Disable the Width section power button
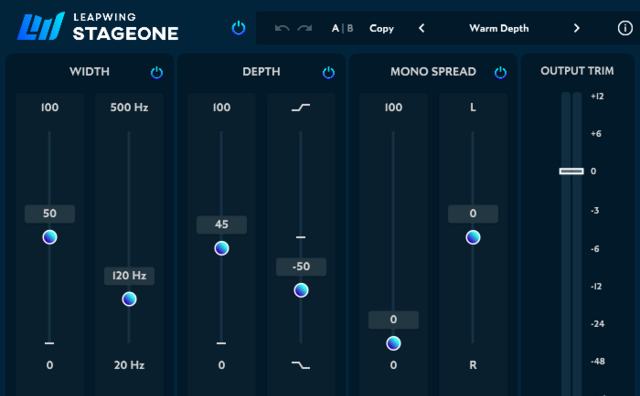 pyautogui.click(x=157, y=73)
